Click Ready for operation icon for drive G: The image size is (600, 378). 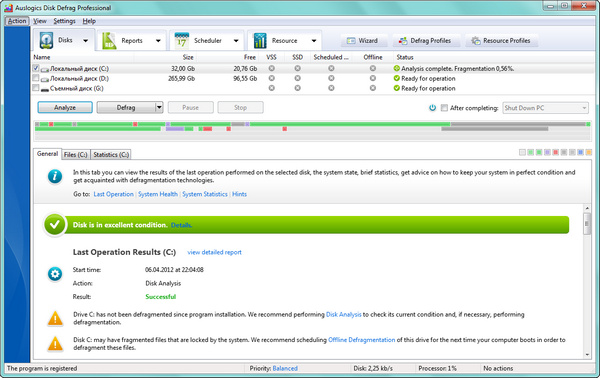coord(396,88)
